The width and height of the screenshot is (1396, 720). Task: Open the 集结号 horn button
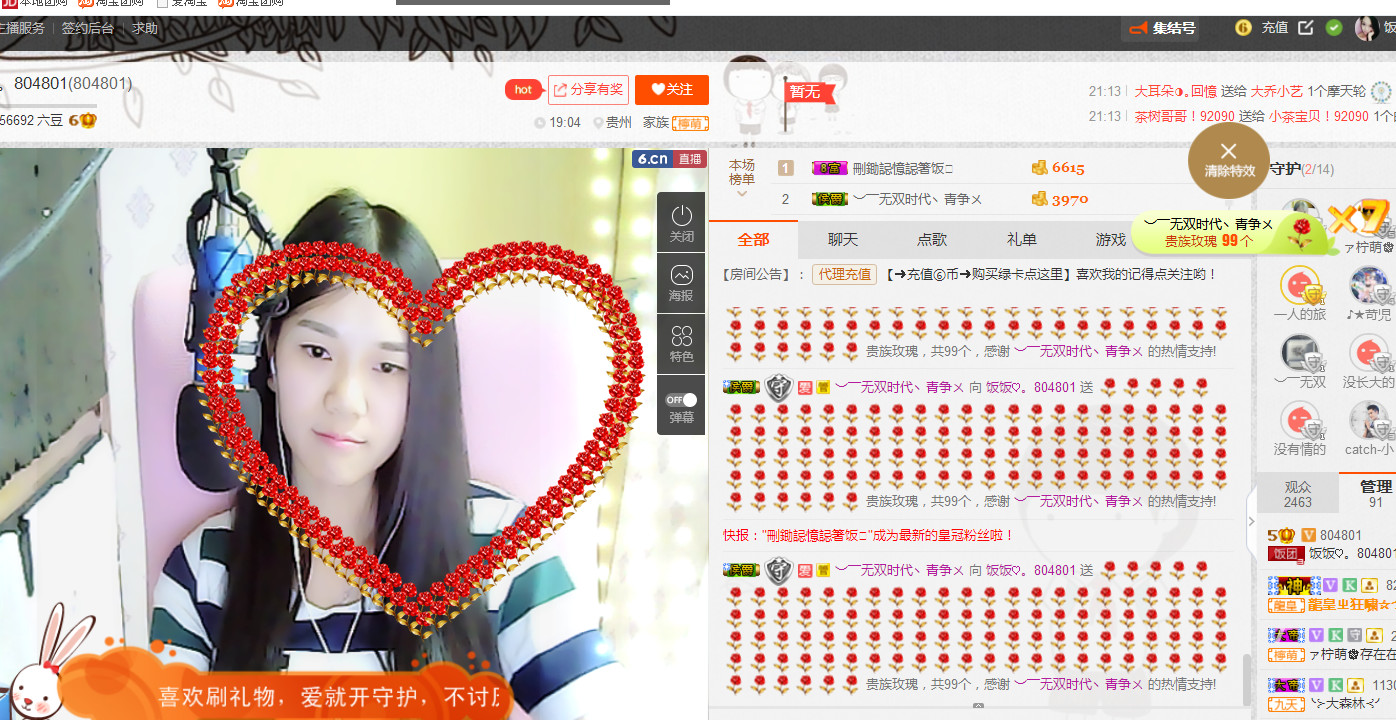[x=1162, y=28]
